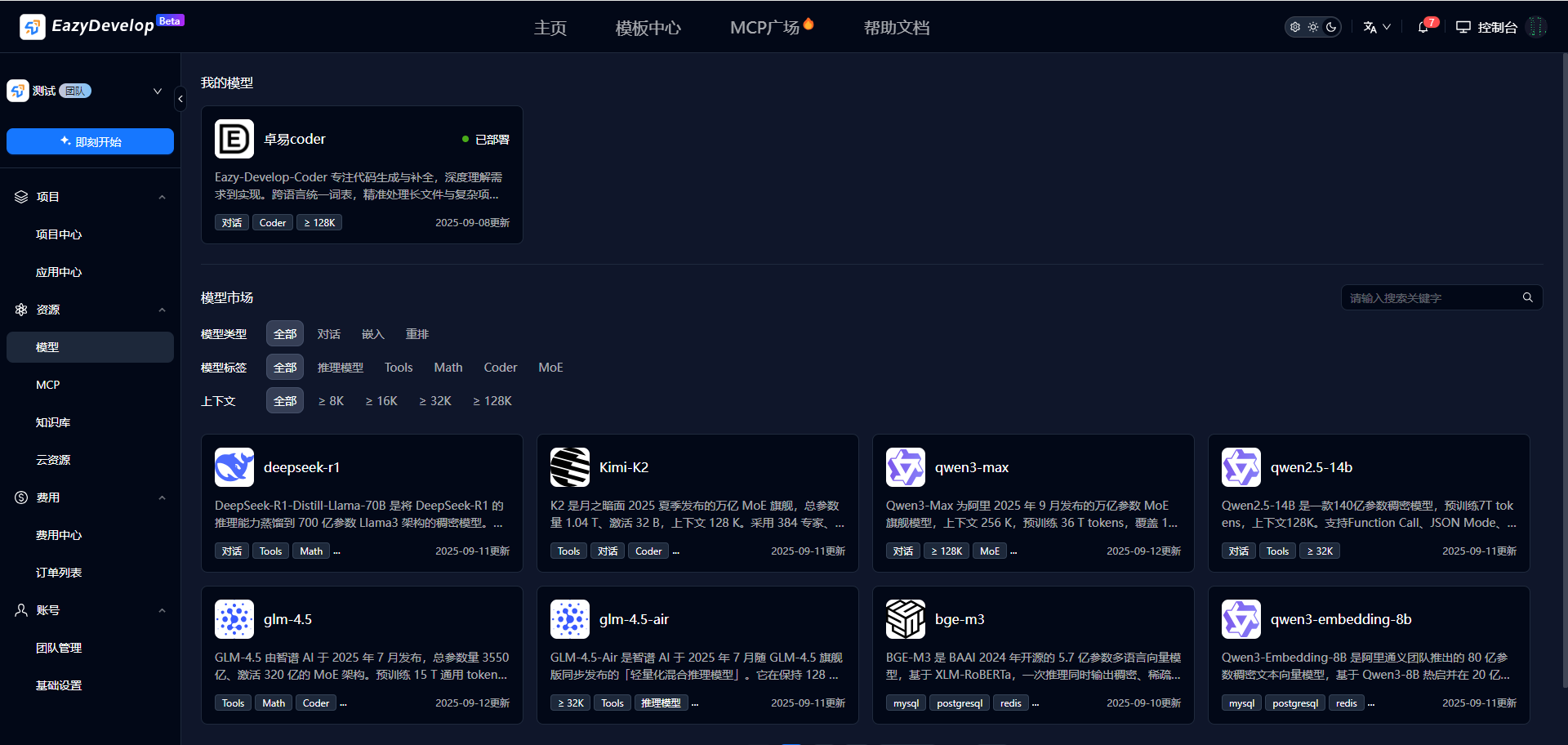
Task: Open the language switcher dropdown
Action: (x=1377, y=27)
